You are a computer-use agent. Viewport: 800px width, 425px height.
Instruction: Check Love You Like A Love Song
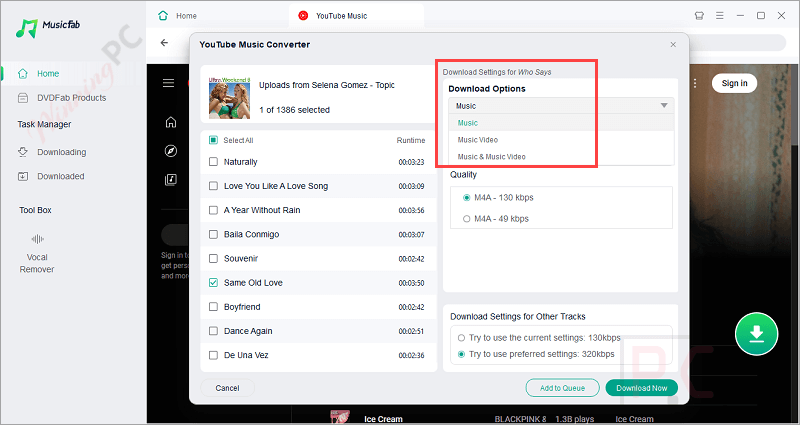[x=213, y=186]
